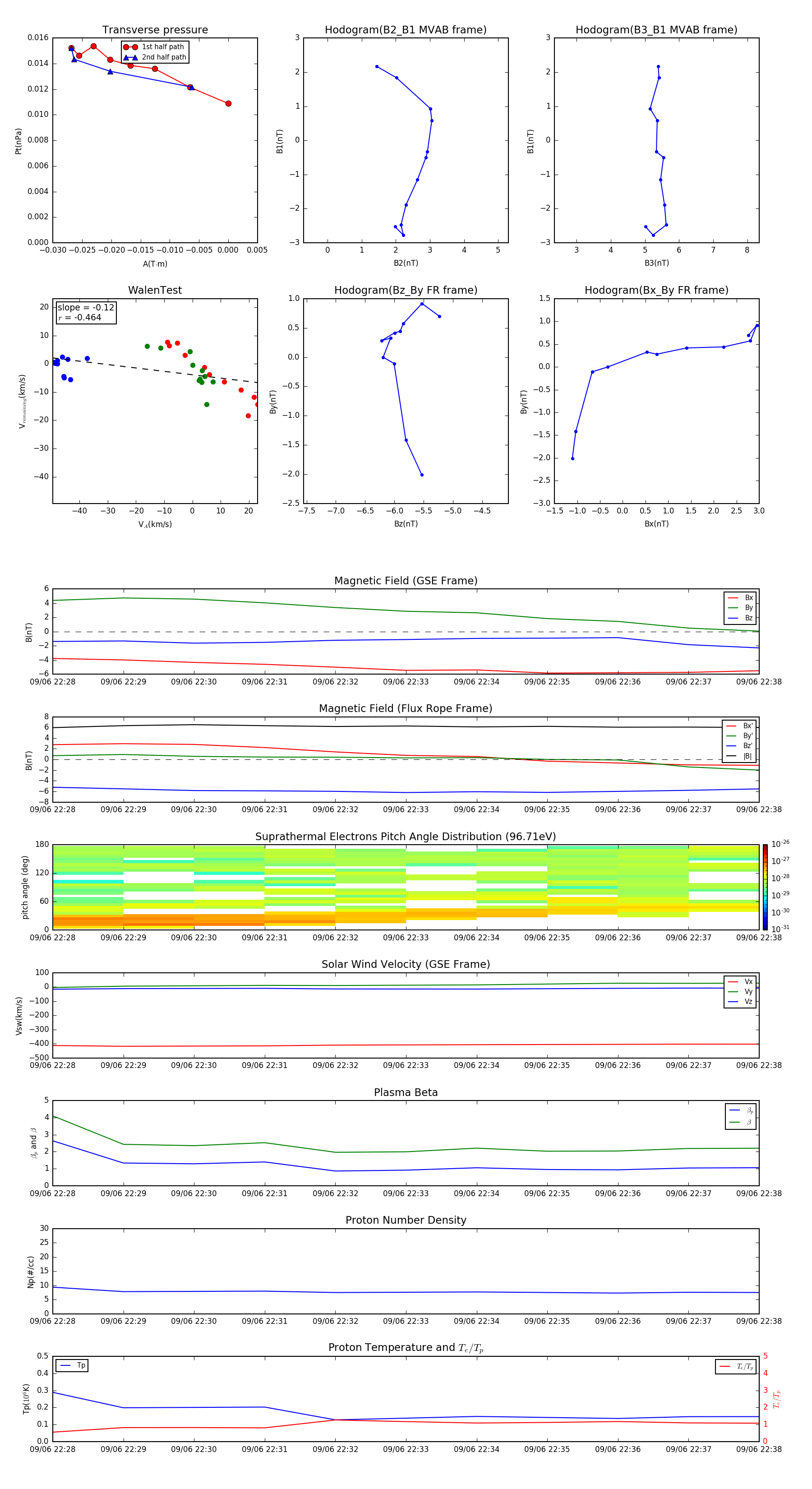The image size is (812, 1489).
Task: Click the 'Tp(10^6K)' y-axis label
Action: (26, 1399)
